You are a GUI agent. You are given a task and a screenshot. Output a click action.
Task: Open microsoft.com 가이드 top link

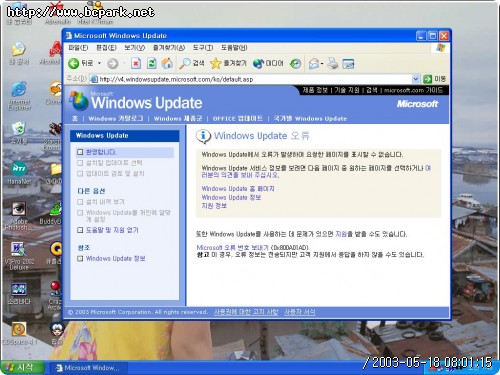pyautogui.click(x=413, y=90)
